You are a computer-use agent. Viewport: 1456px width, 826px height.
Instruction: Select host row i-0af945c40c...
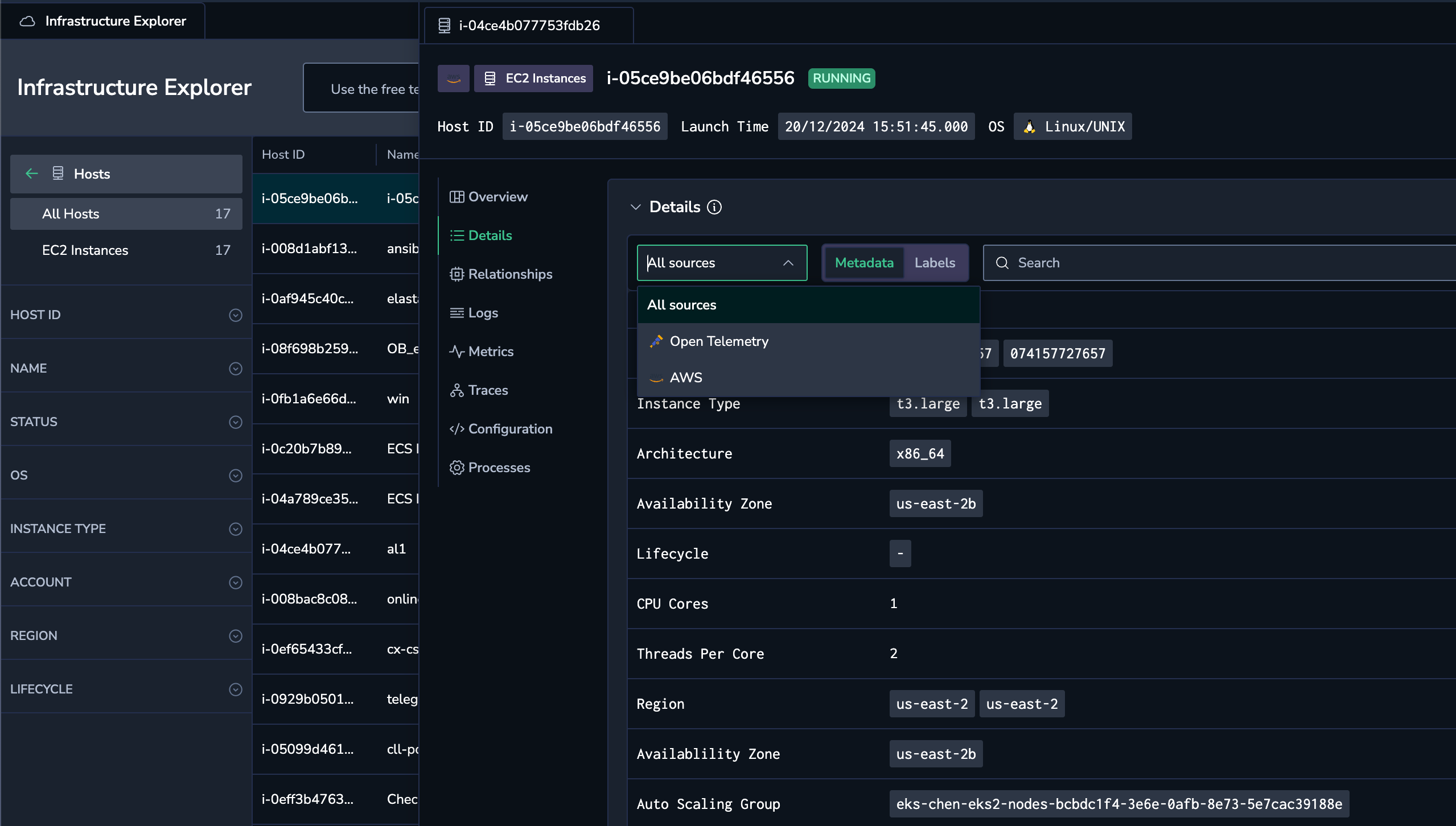(x=336, y=299)
